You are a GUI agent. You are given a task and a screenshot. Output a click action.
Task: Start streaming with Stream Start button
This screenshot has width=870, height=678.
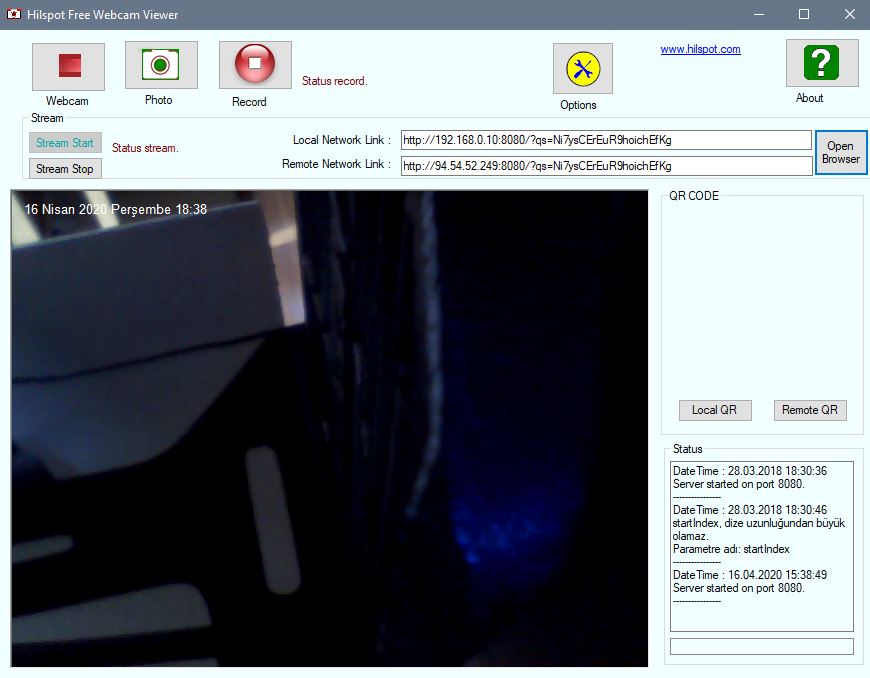click(65, 143)
